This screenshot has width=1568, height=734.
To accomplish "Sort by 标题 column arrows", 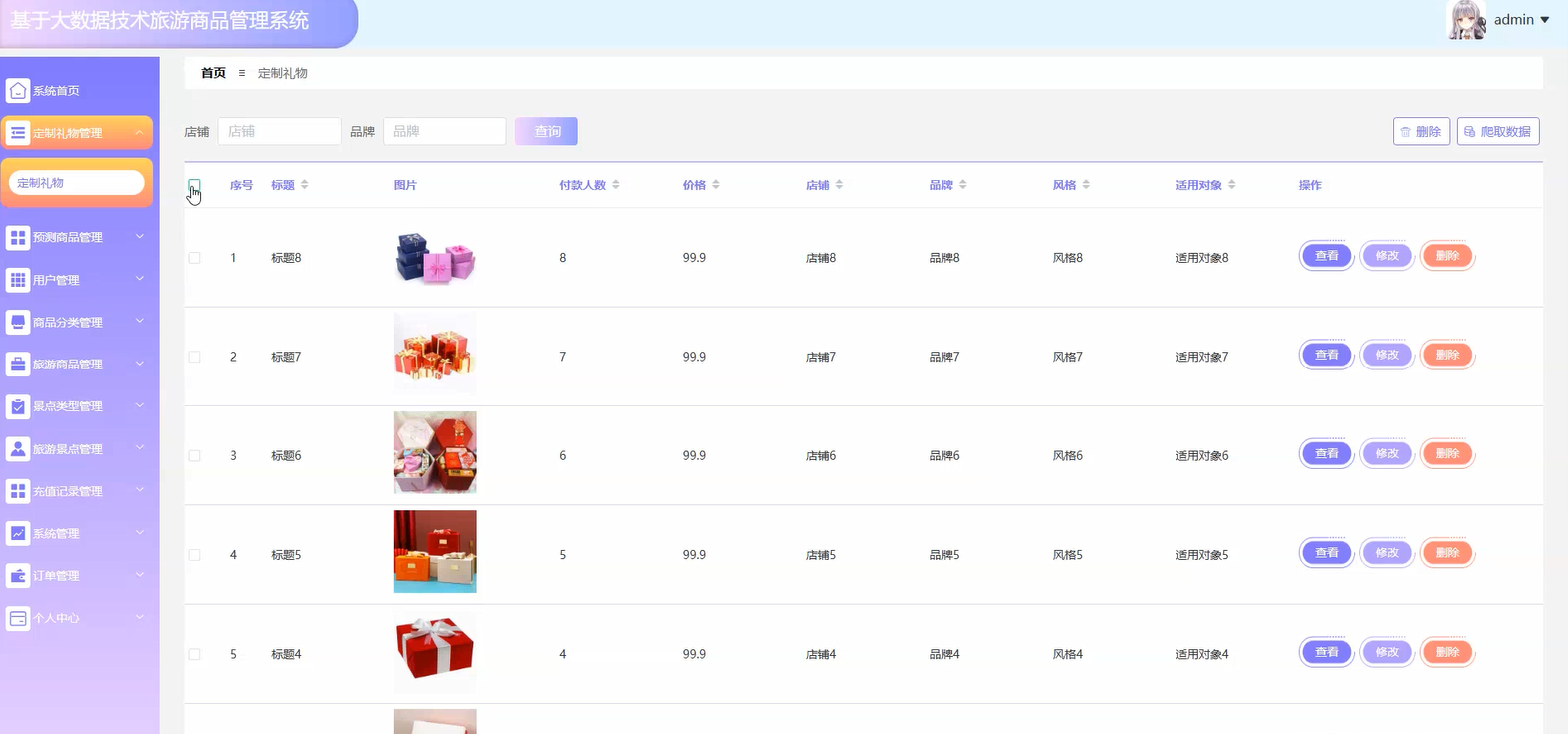I will tap(305, 185).
